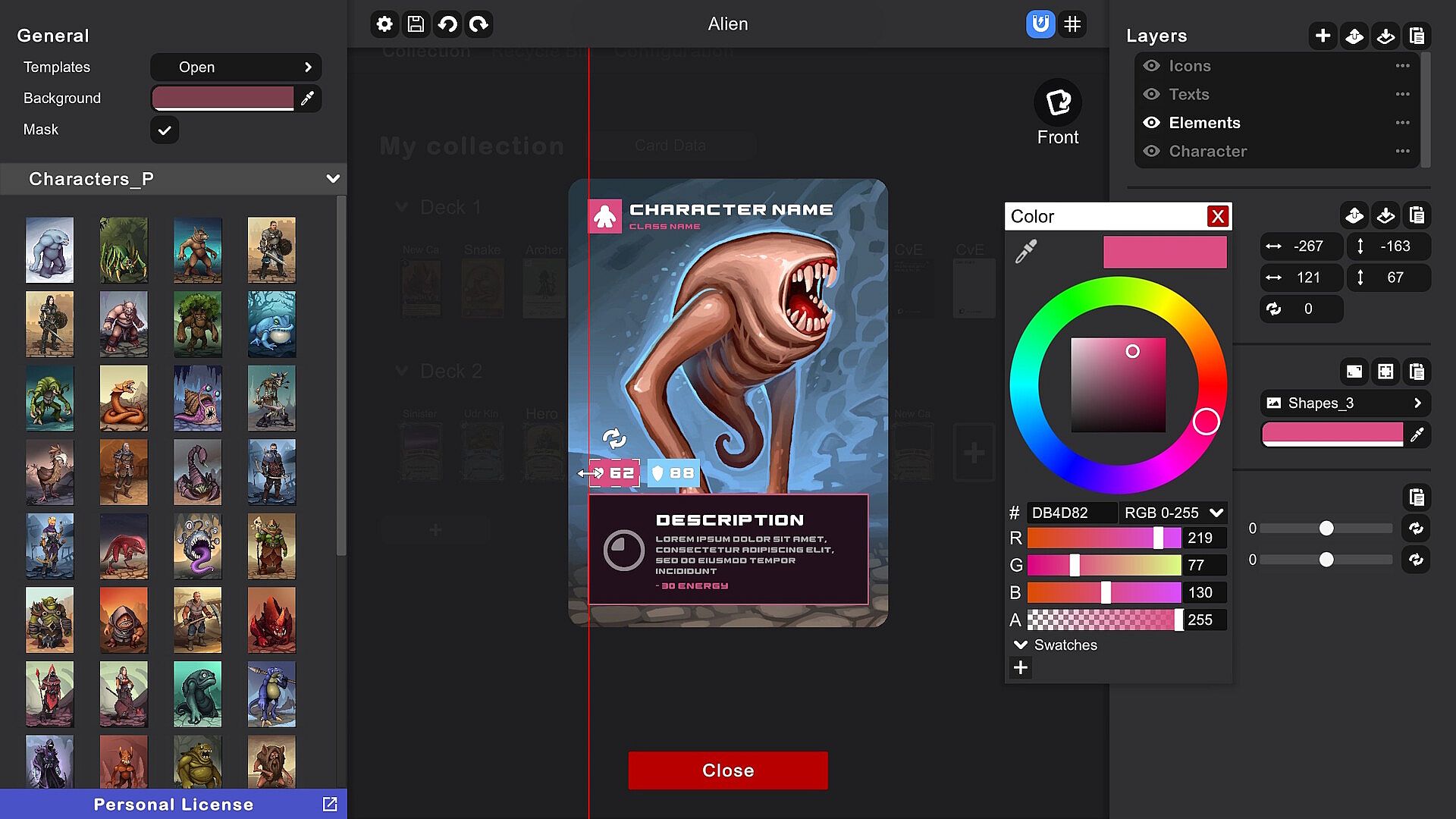Toggle the magnet snap icon

point(1040,24)
